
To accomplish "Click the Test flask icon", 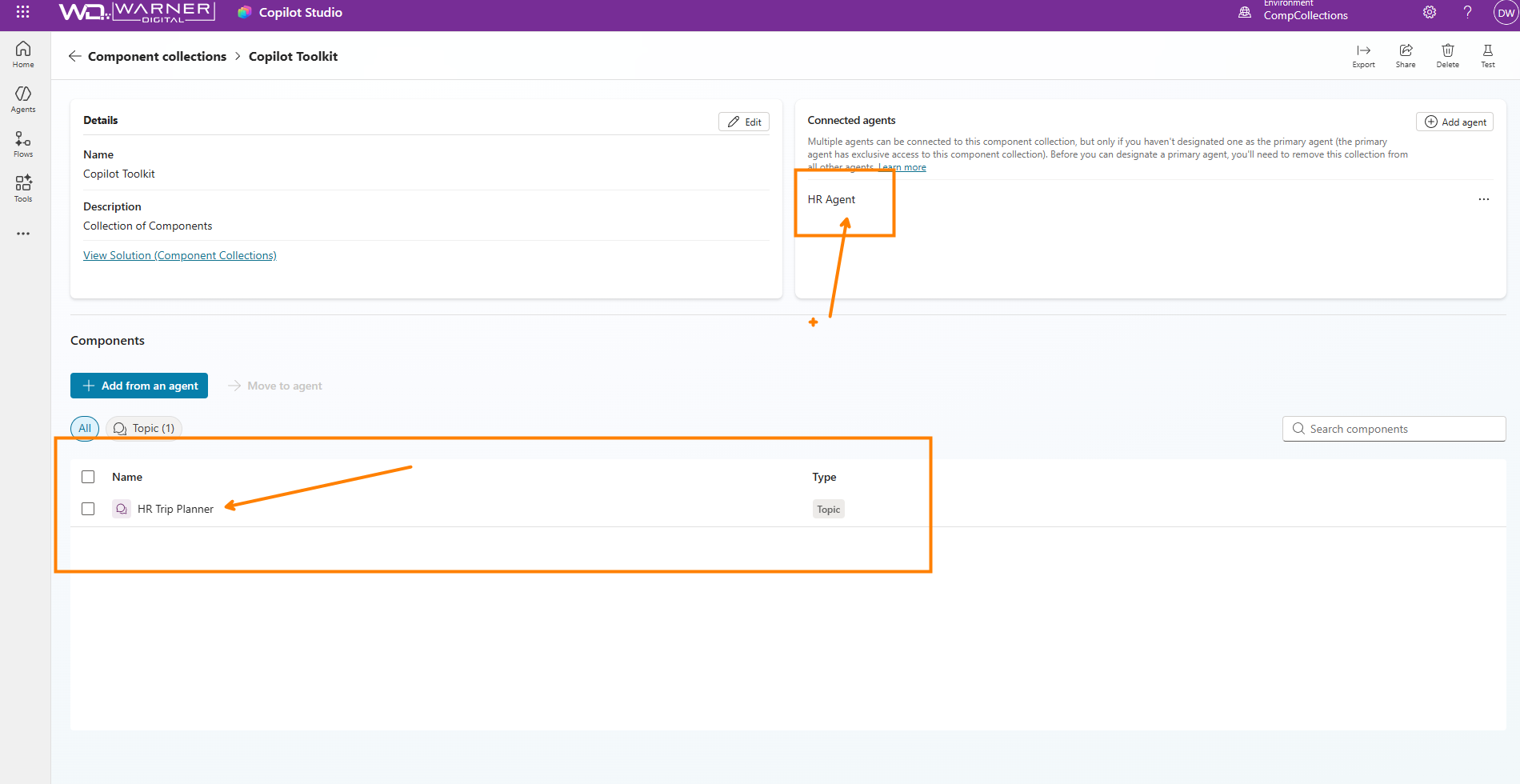I will click(1487, 55).
